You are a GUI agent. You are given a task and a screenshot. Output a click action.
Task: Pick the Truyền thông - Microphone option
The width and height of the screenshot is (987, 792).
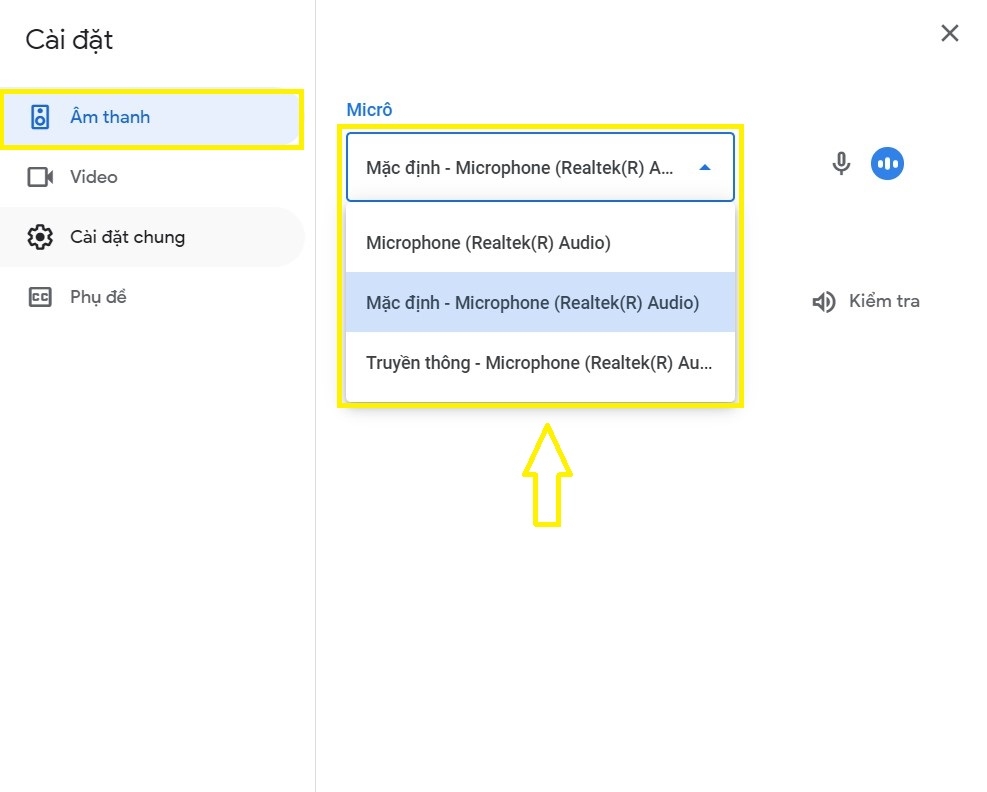tap(540, 363)
